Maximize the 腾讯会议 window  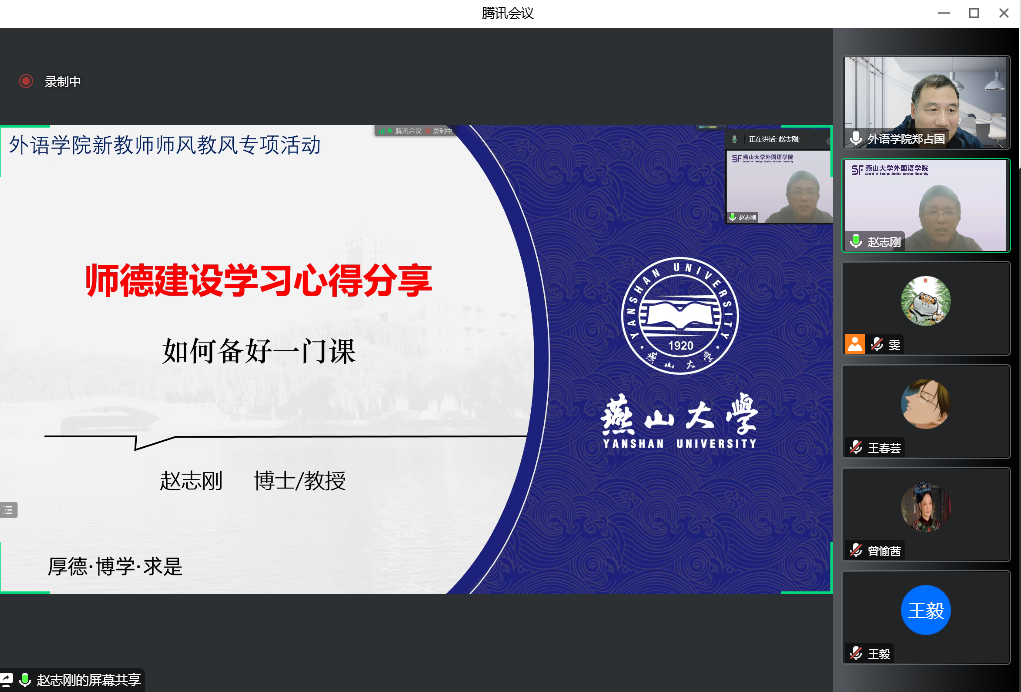(974, 12)
